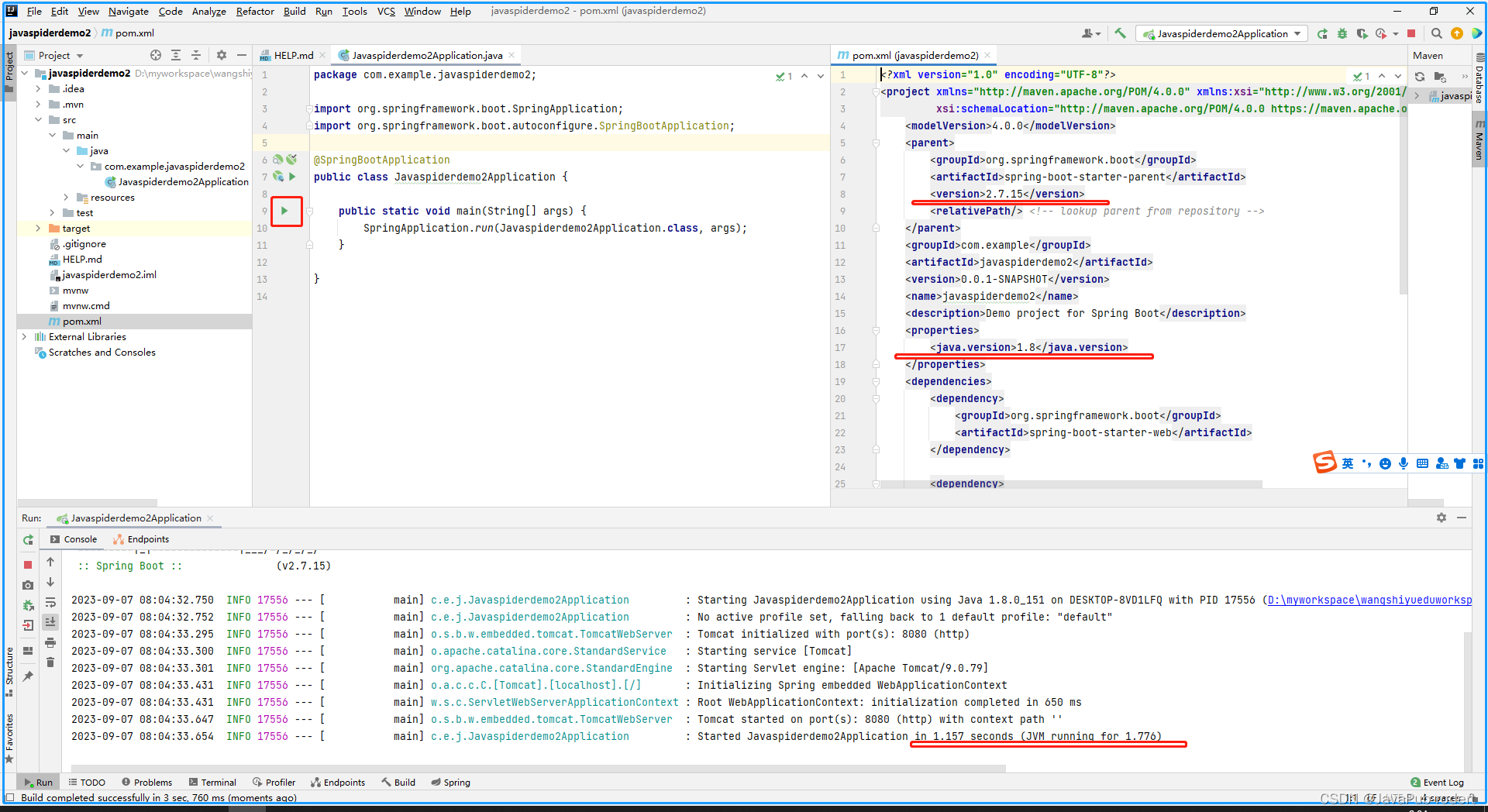1488x812 pixels.
Task: Open the Database side tool window
Action: click(1479, 79)
